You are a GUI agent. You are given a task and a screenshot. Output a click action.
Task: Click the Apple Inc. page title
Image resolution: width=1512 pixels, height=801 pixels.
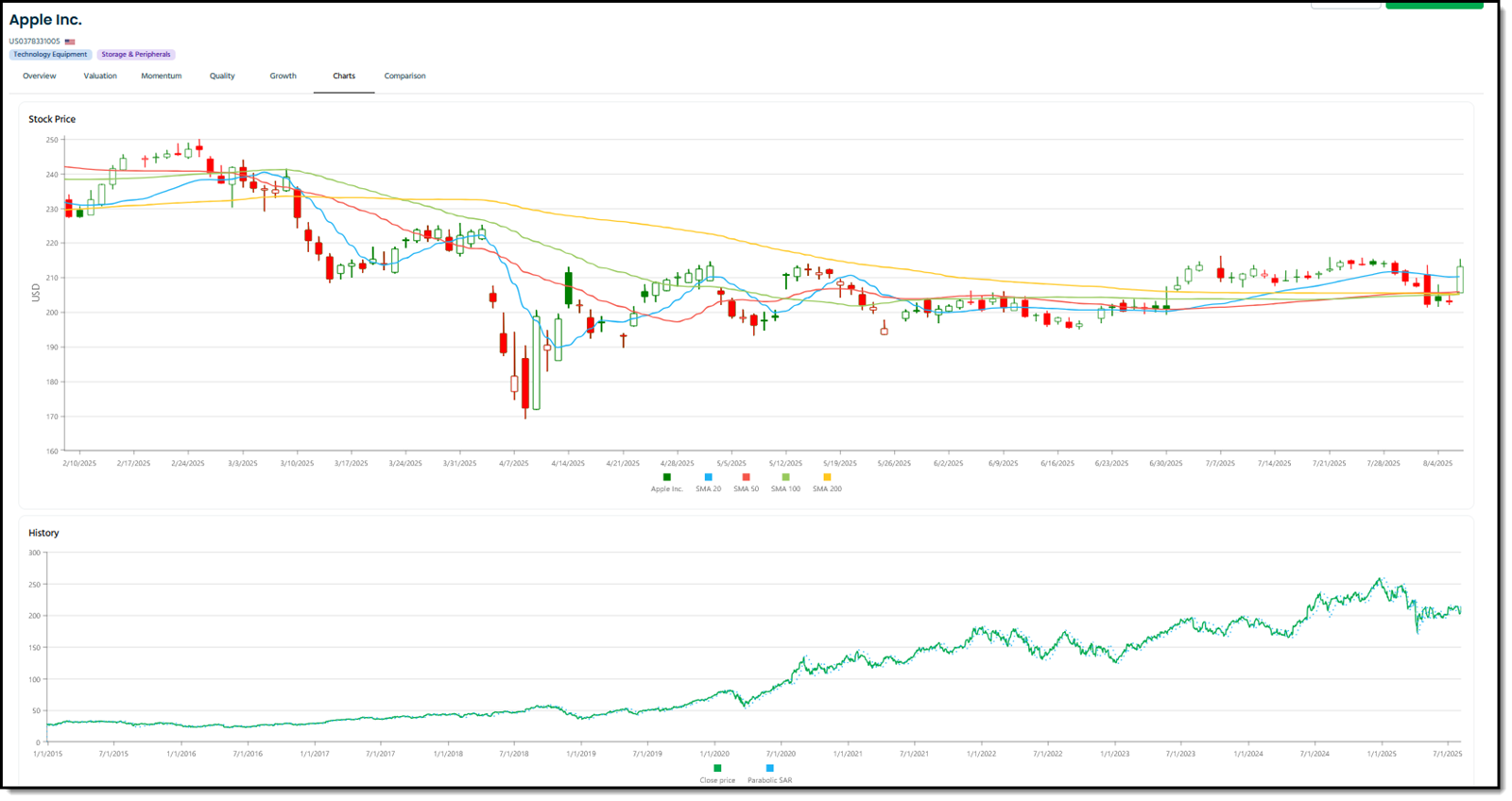(x=45, y=20)
